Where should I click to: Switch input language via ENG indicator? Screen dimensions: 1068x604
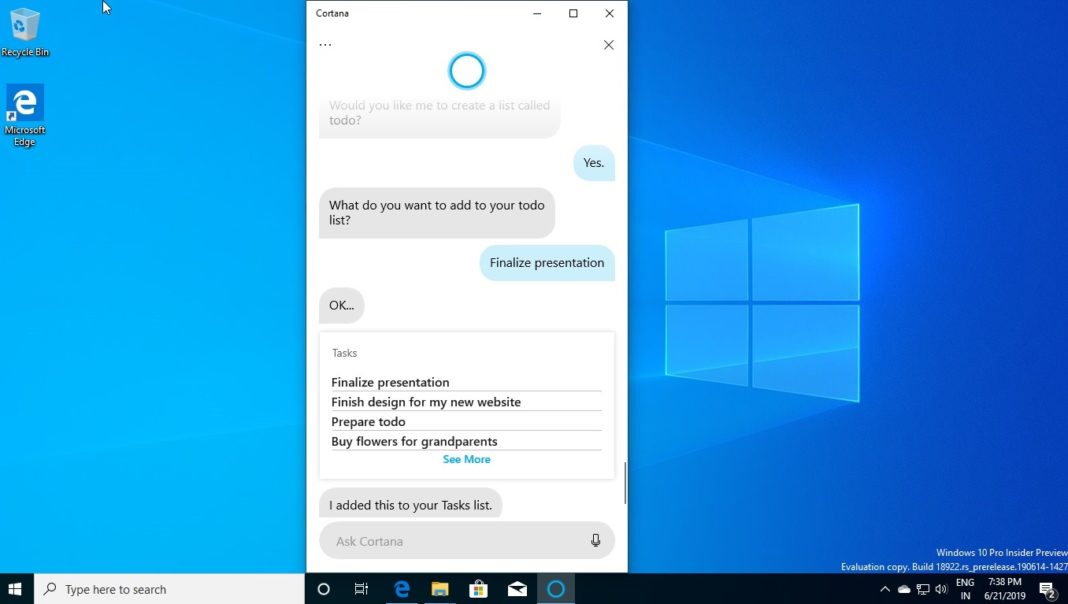click(x=964, y=588)
